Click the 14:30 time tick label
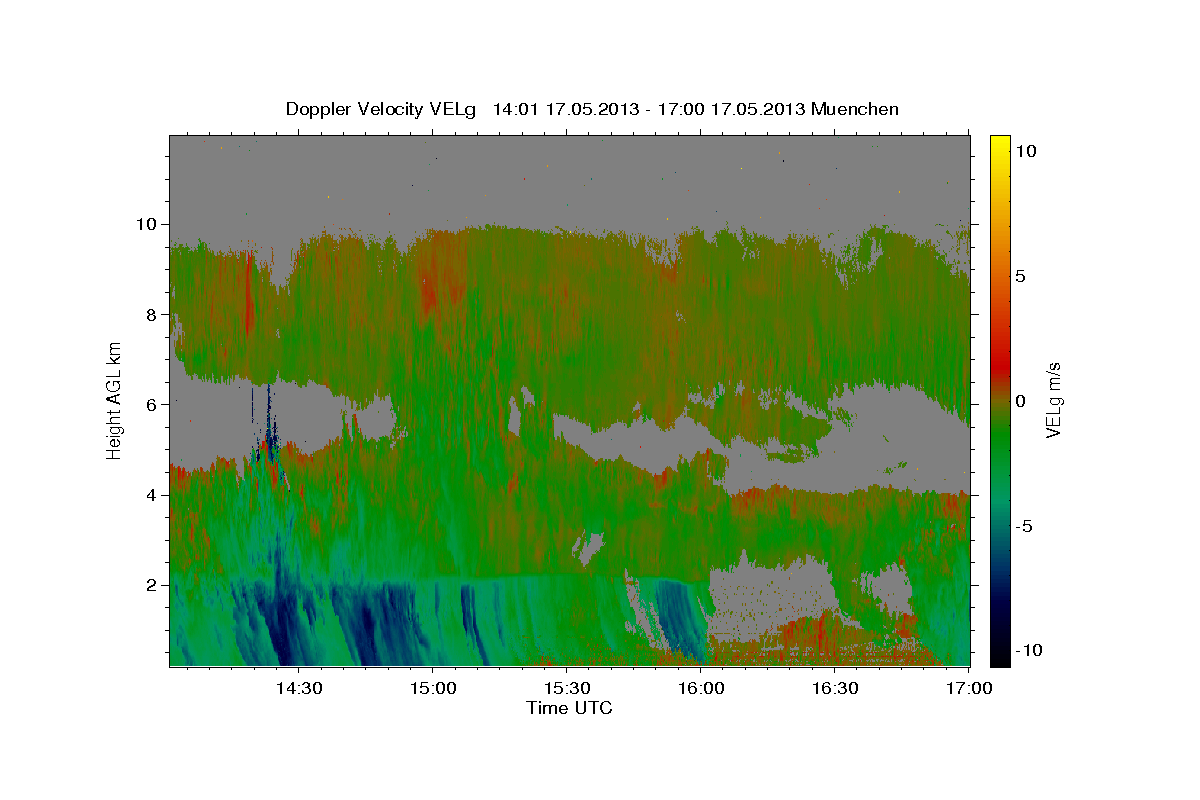Screen dimensions: 1200x800 [x=299, y=688]
